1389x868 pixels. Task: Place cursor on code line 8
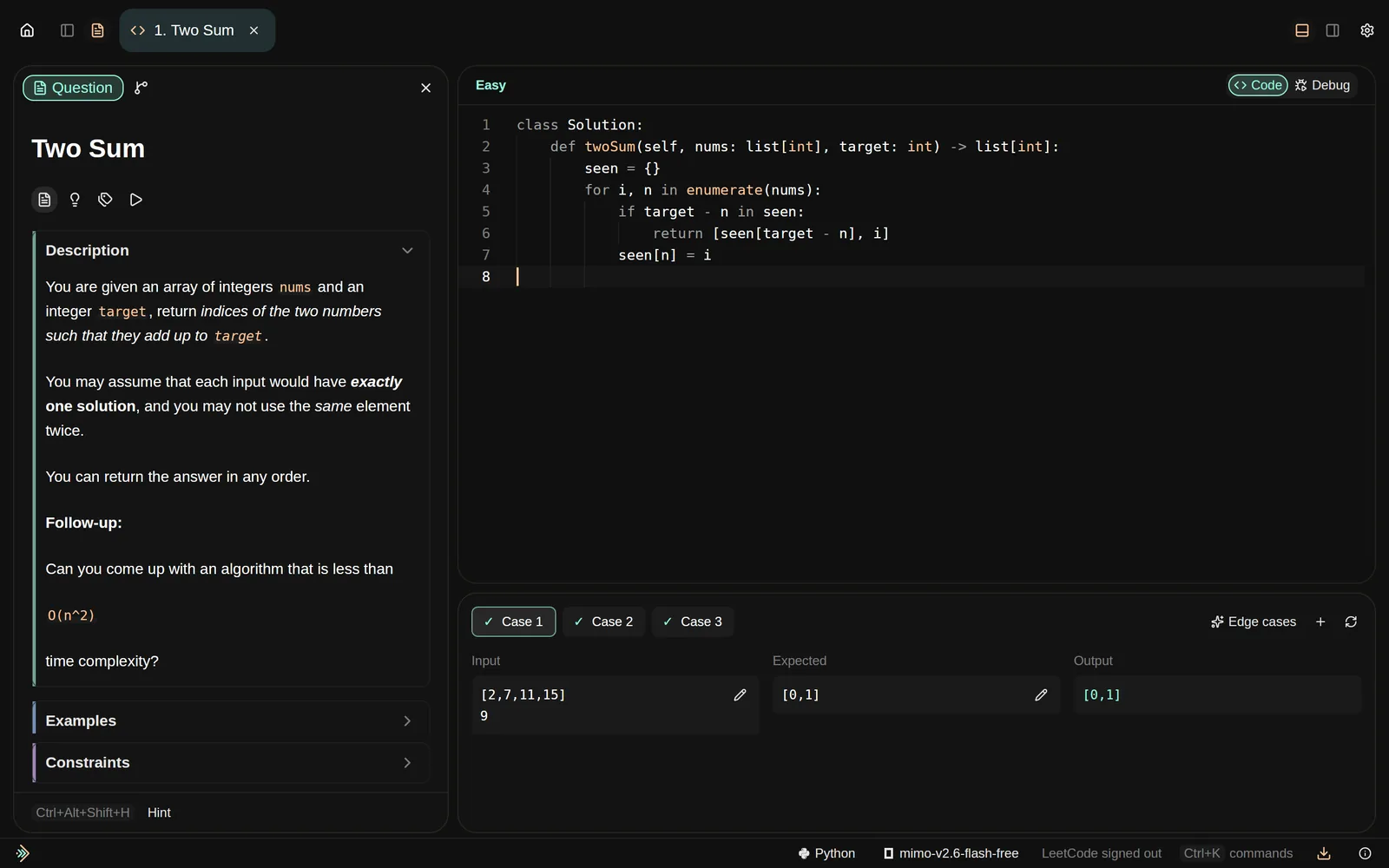click(912, 276)
